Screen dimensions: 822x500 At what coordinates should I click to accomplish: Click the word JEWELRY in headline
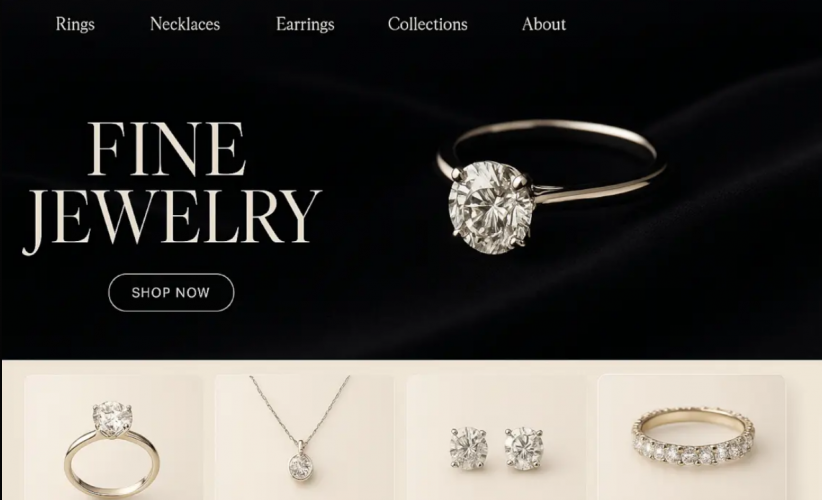pos(171,221)
